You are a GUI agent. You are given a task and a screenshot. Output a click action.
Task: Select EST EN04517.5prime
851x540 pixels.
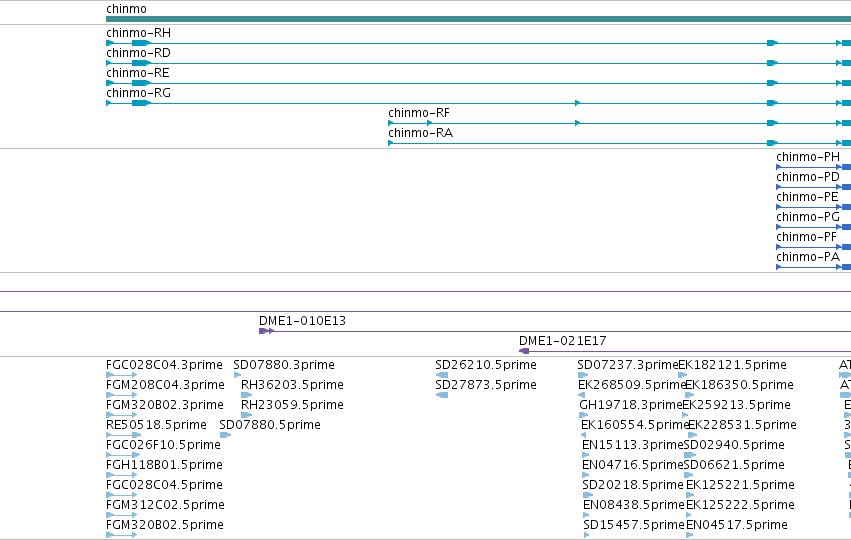[x=737, y=526]
